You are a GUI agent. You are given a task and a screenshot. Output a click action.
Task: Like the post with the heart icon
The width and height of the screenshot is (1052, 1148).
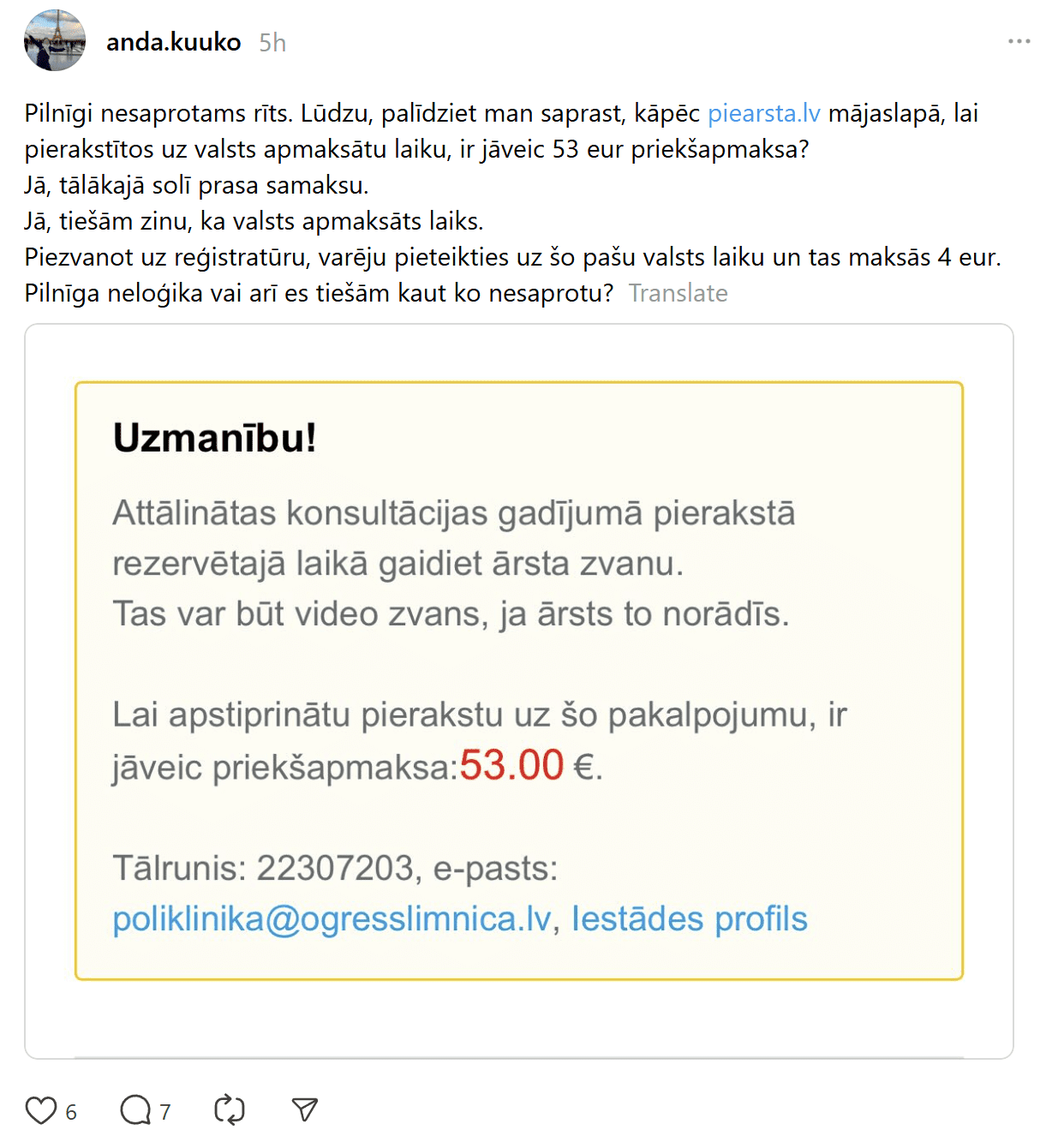[x=40, y=1110]
